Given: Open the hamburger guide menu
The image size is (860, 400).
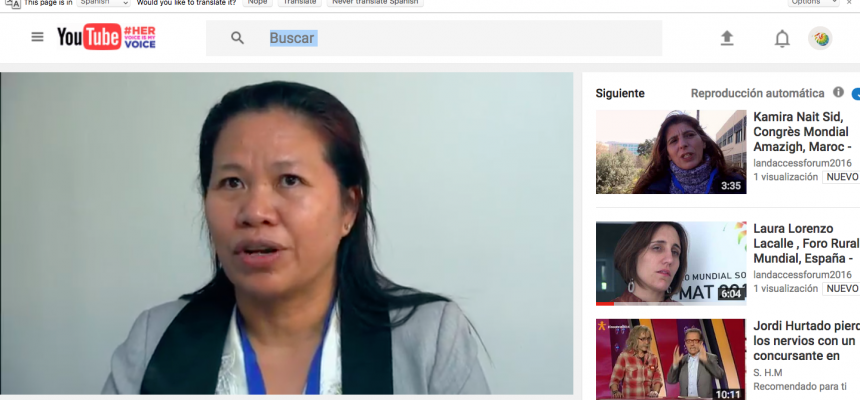Looking at the screenshot, I should (x=37, y=38).
